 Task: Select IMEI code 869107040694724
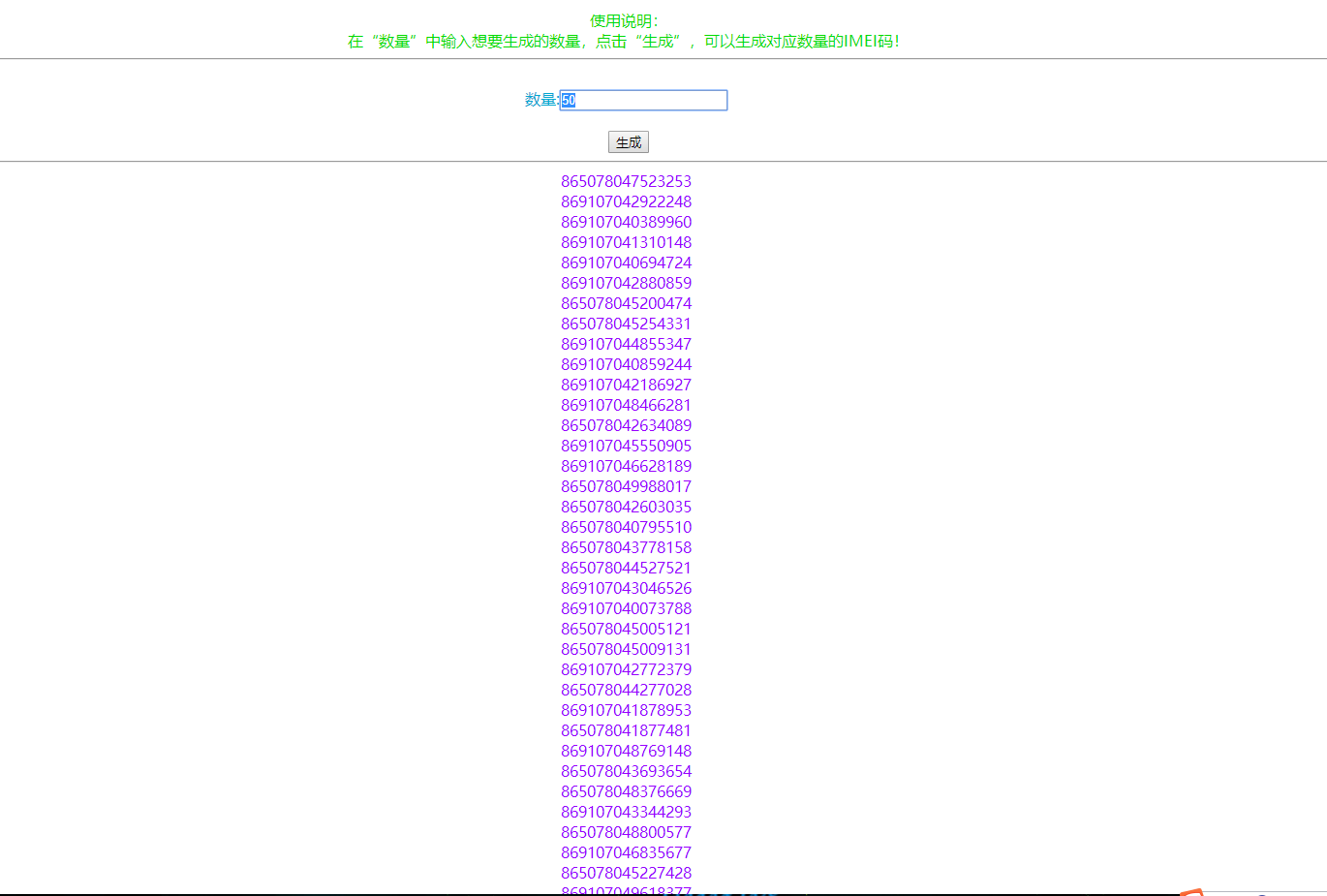click(x=626, y=263)
